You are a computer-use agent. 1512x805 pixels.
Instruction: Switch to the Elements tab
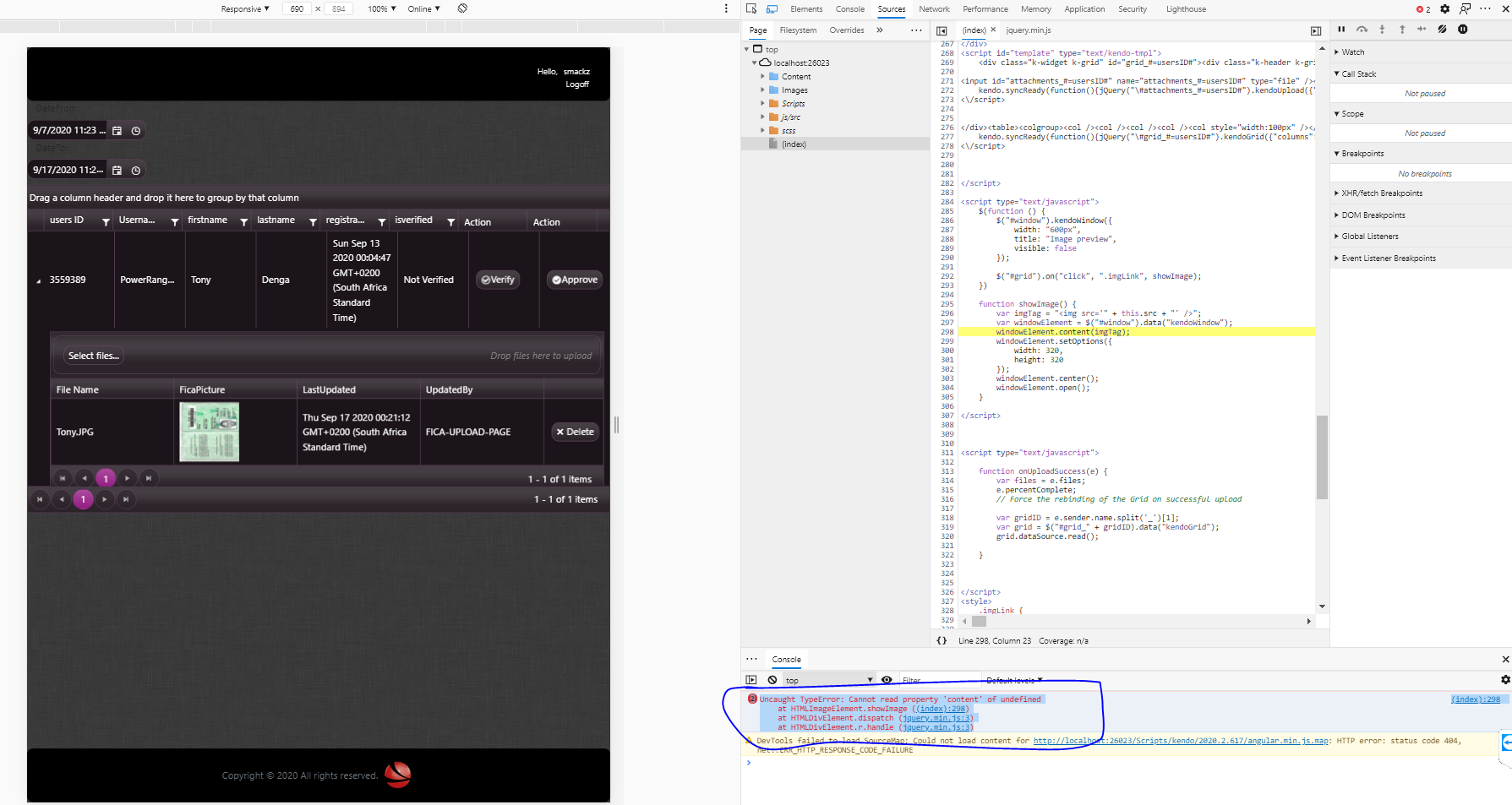point(806,9)
